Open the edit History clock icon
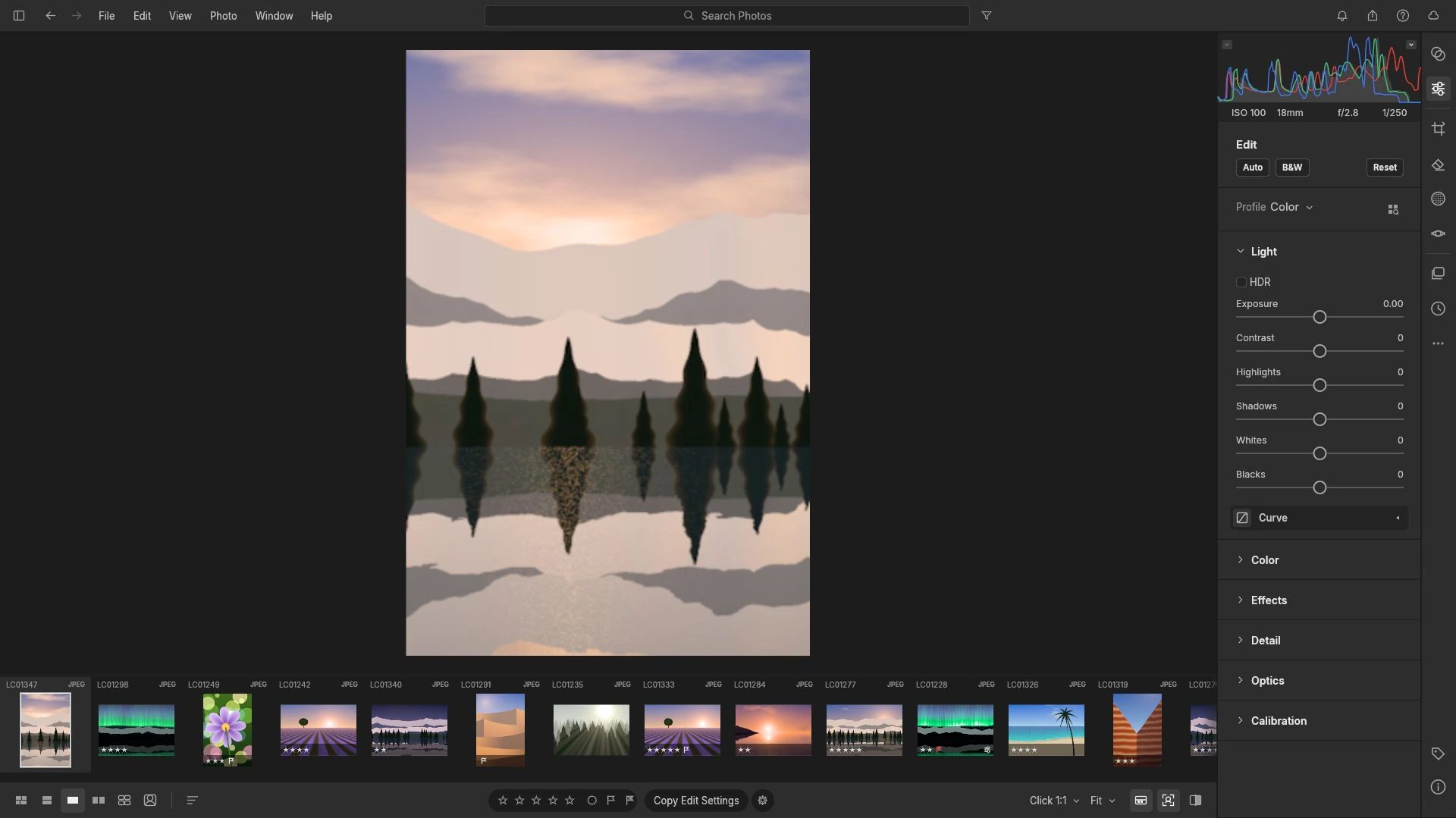Viewport: 1456px width, 818px height. pyautogui.click(x=1438, y=309)
